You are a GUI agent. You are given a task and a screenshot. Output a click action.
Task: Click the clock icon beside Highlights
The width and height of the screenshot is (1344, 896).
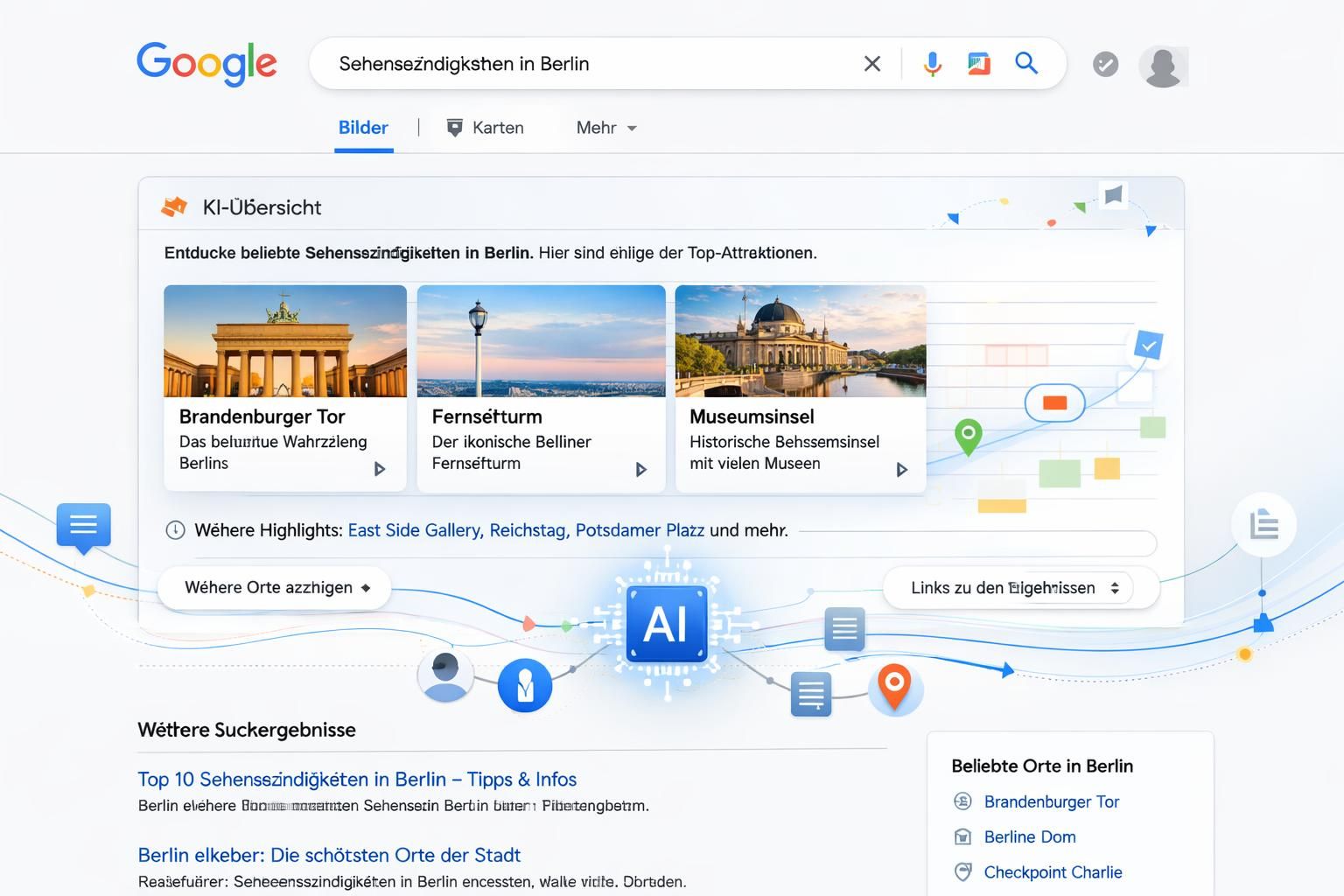pos(175,530)
